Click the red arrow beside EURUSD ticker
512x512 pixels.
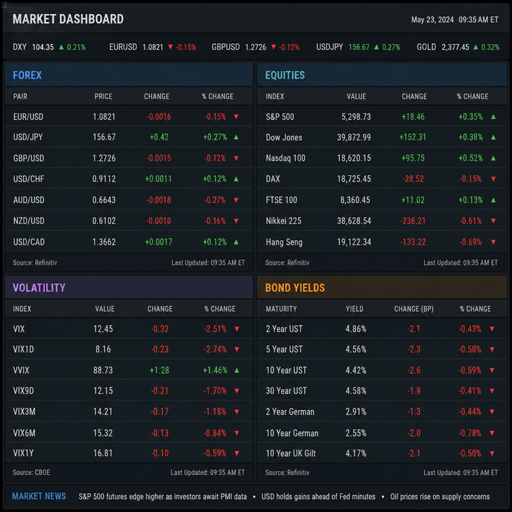tap(170, 47)
